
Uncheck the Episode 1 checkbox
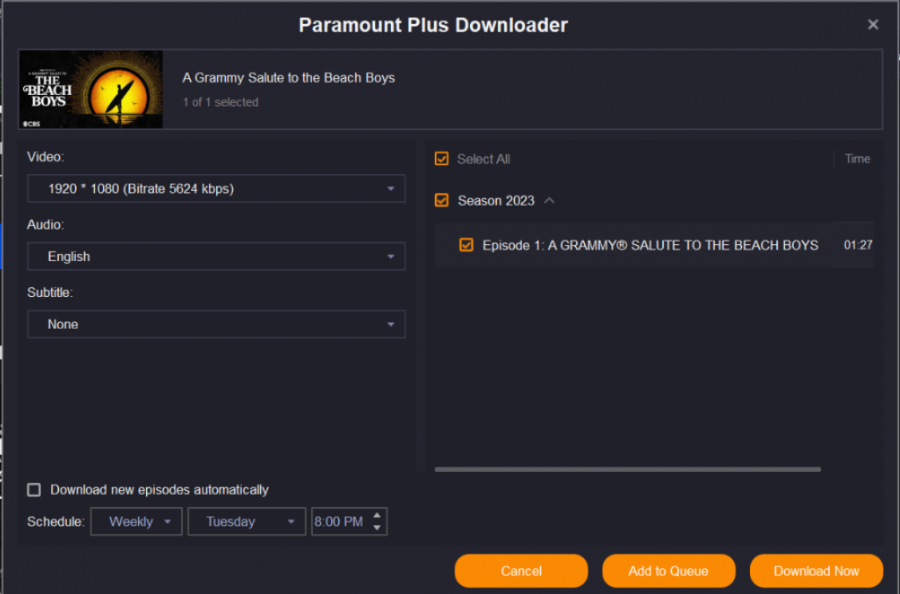pos(466,245)
